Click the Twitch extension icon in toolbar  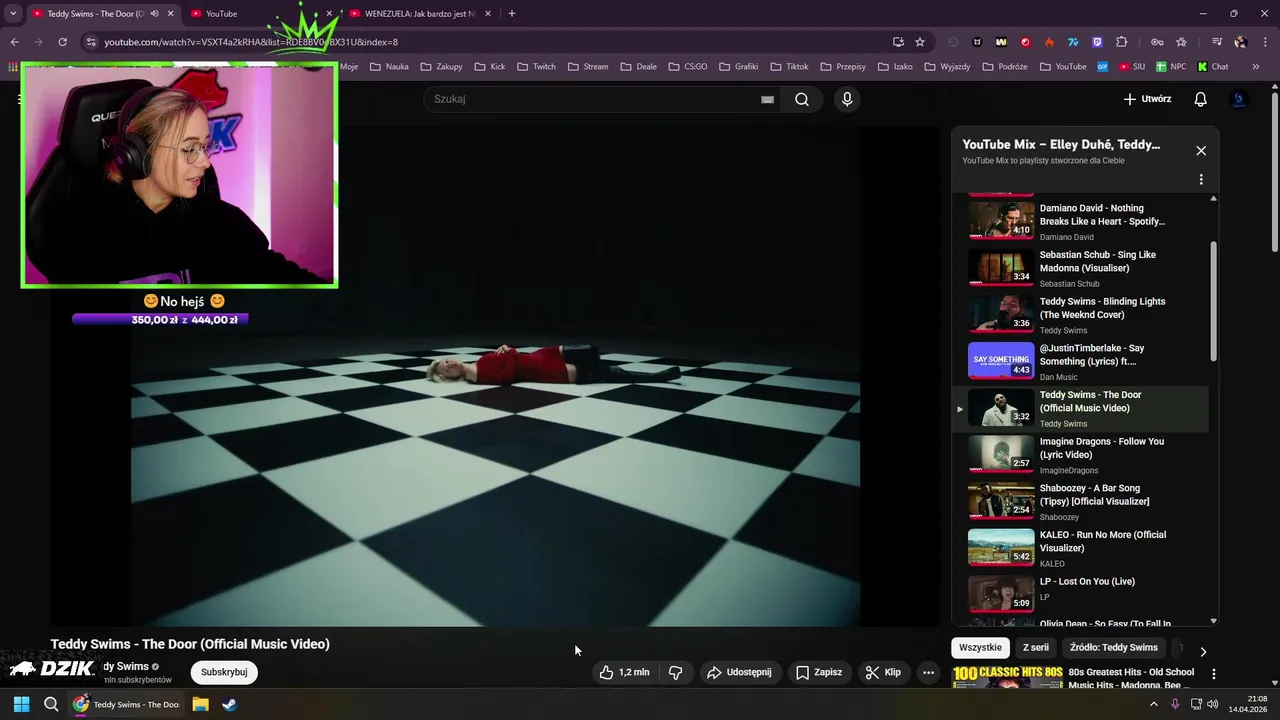(1097, 42)
